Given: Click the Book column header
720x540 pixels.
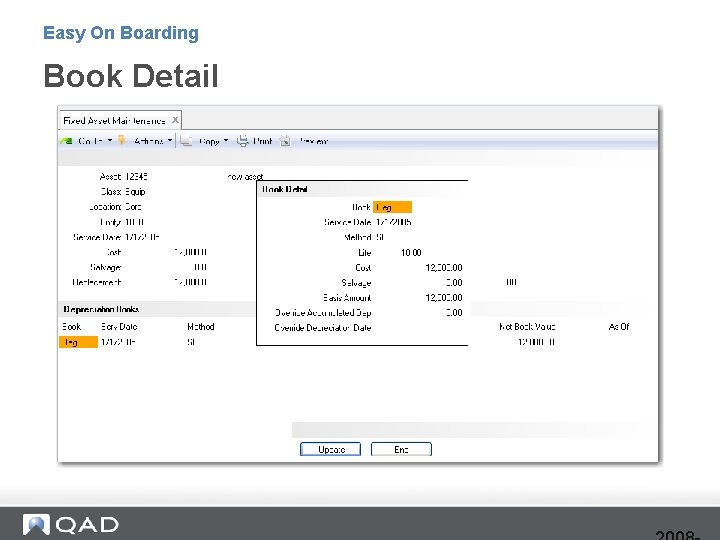Looking at the screenshot, I should (x=72, y=327).
